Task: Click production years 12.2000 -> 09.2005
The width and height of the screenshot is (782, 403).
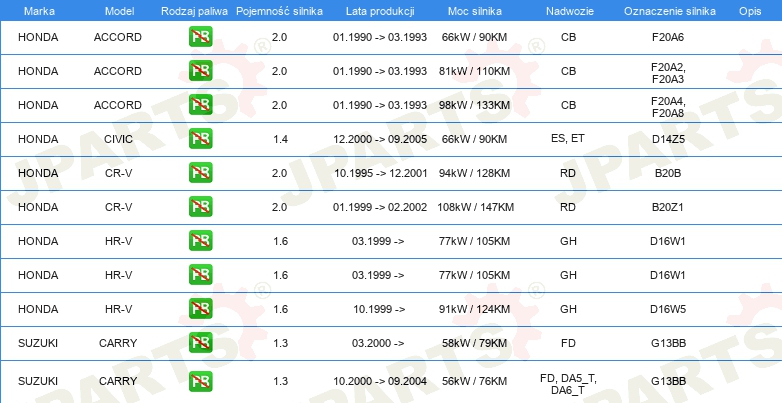Action: pos(380,139)
